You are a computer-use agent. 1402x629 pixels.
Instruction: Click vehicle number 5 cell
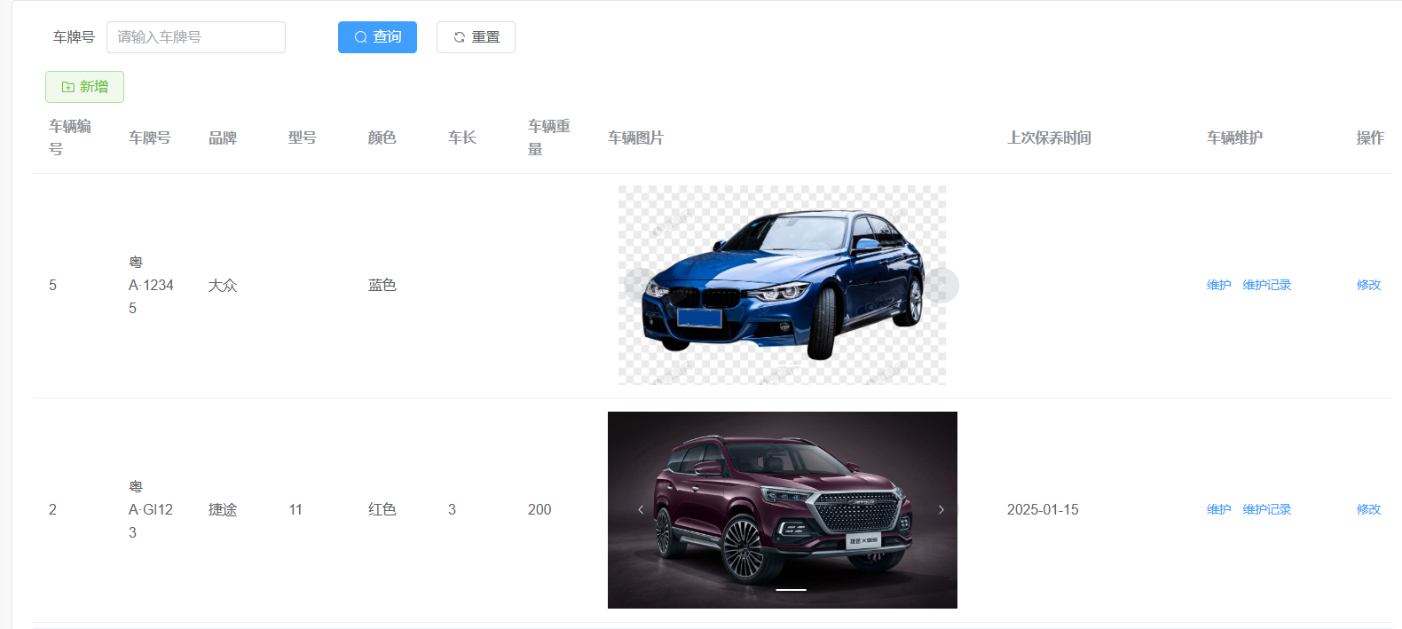tap(53, 285)
